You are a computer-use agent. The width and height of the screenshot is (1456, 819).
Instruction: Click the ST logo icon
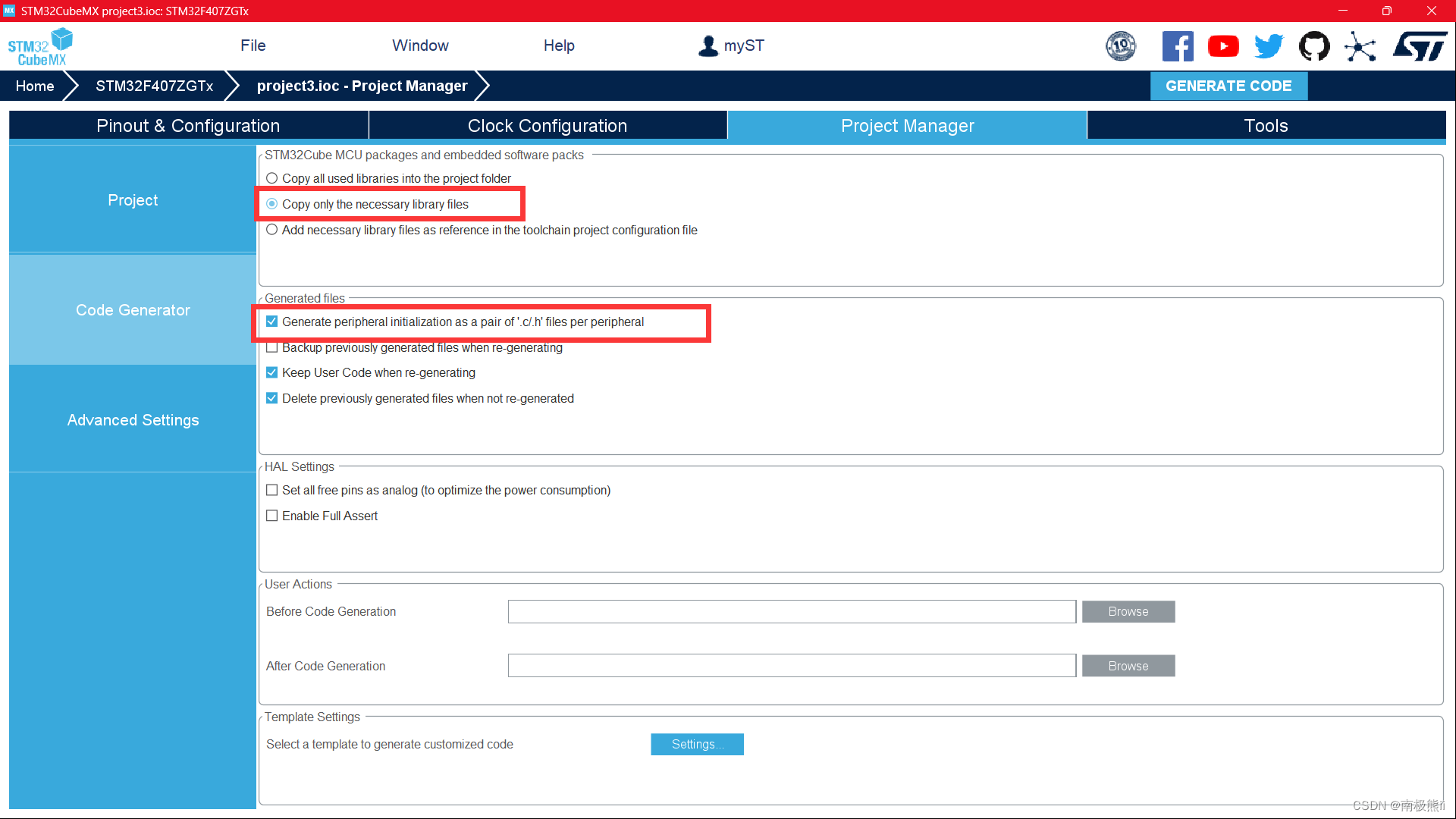[1419, 46]
